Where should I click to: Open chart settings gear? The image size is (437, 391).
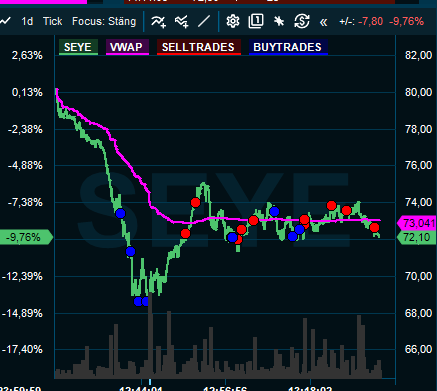(233, 22)
